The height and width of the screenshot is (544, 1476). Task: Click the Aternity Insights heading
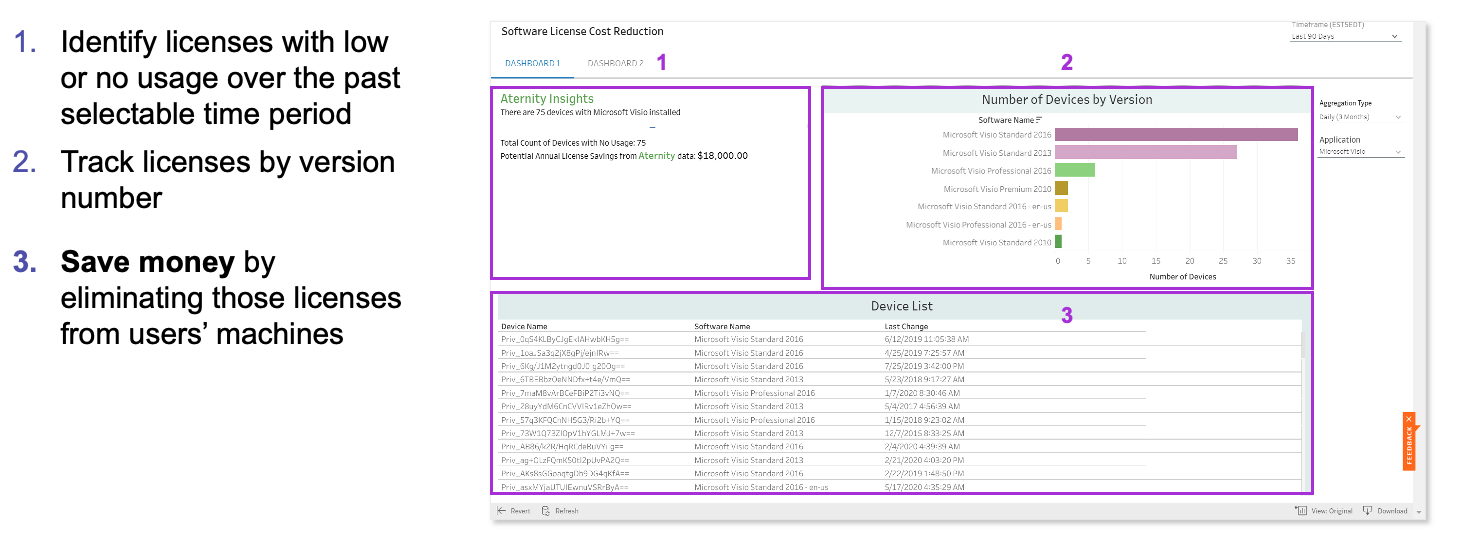point(547,99)
